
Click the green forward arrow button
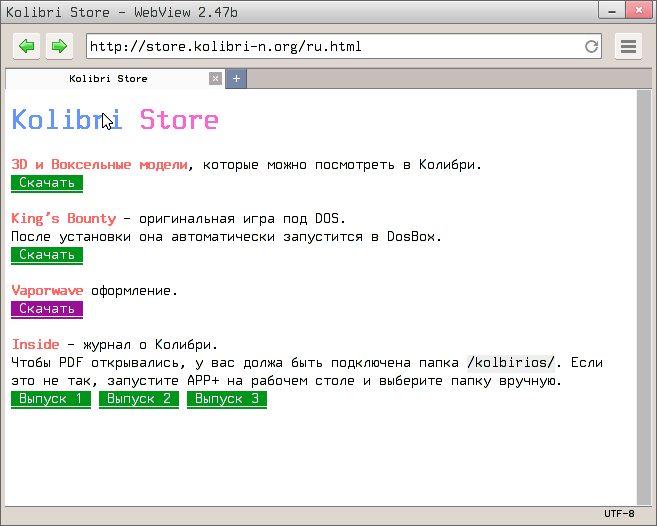coord(59,46)
